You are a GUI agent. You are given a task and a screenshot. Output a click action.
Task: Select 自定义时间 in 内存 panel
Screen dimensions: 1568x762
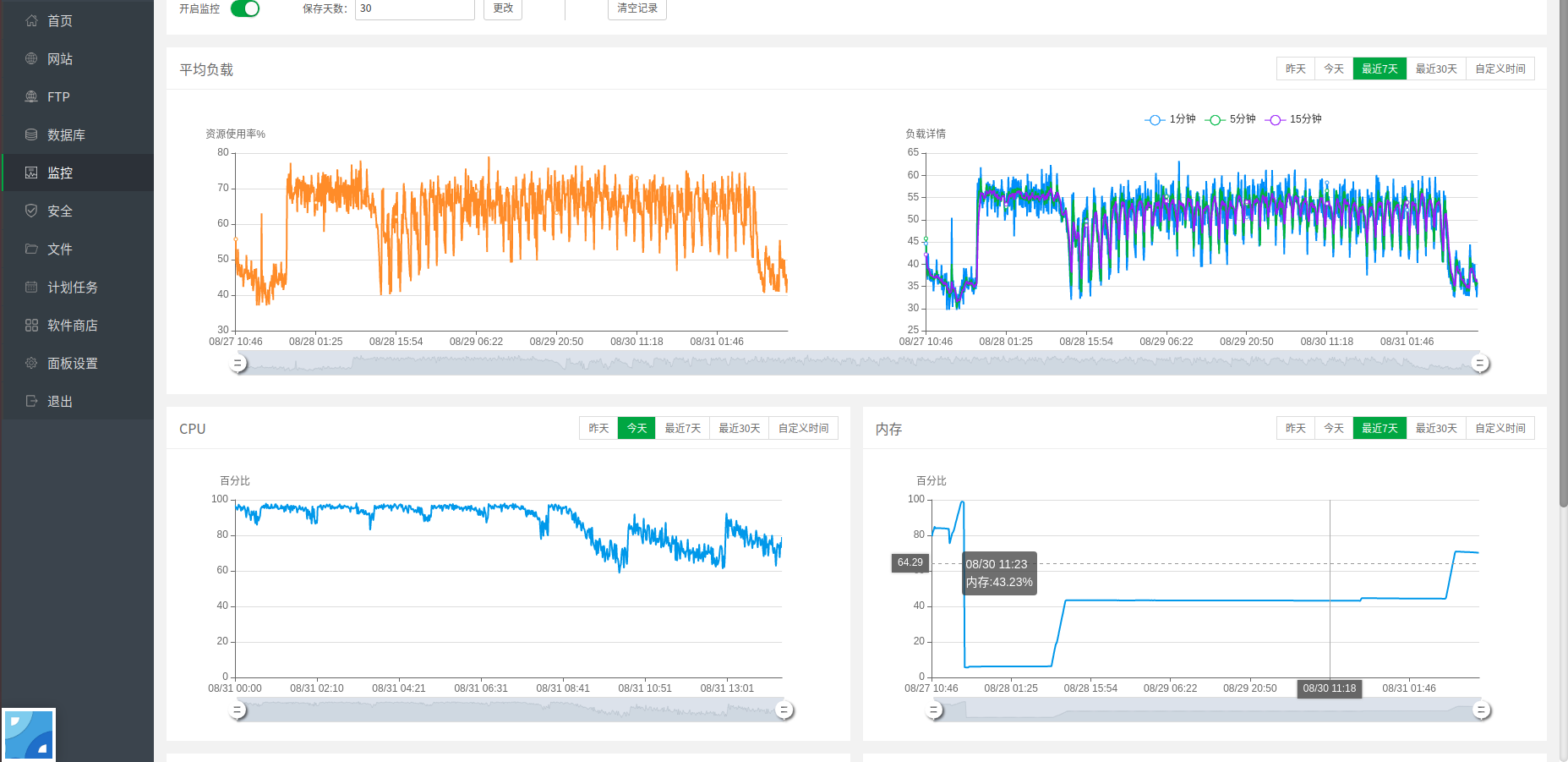tap(1500, 428)
